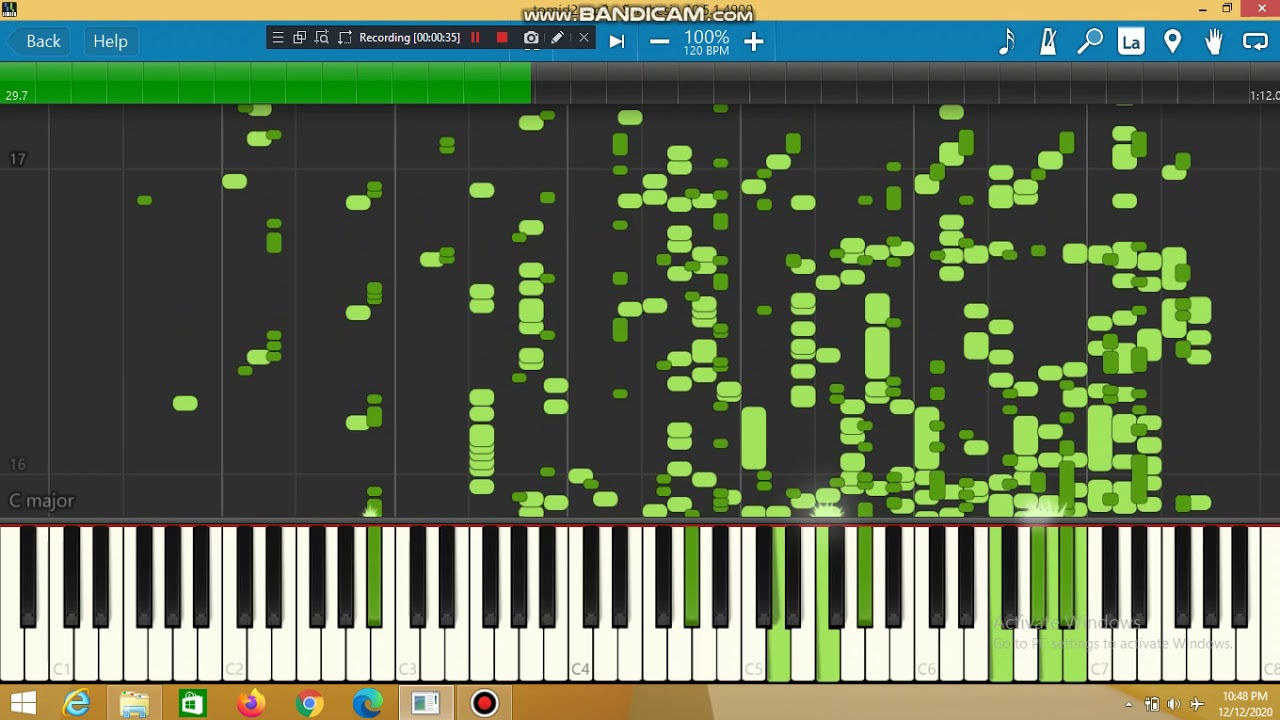Screen dimensions: 1280x720
Task: Open power/battery tray icon
Action: 1151,704
